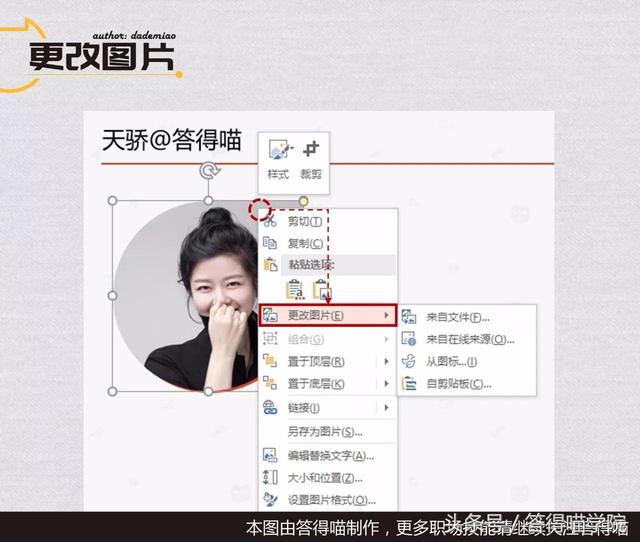The height and width of the screenshot is (542, 640).
Task: Click the size and position icon
Action: 270,477
